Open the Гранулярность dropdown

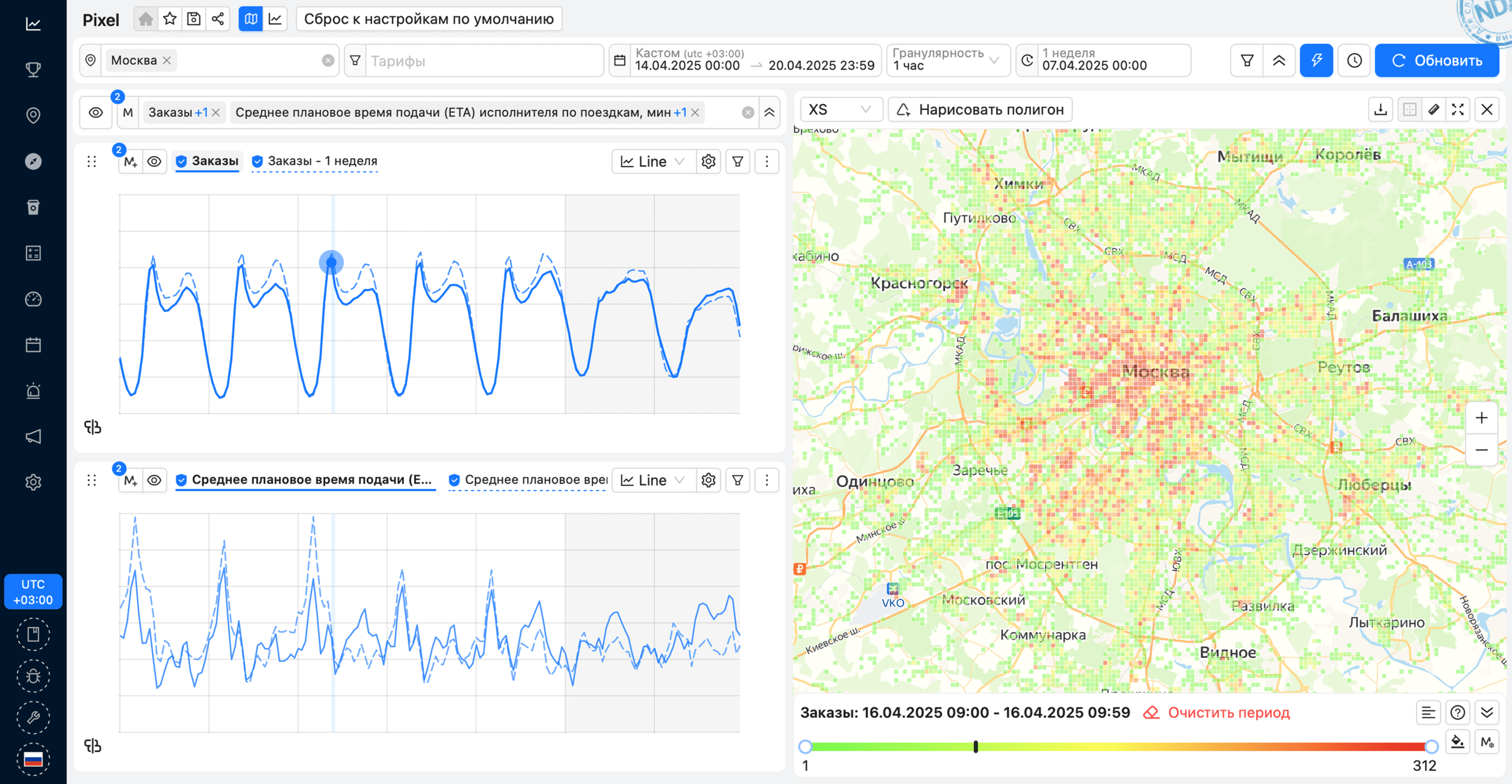click(947, 60)
